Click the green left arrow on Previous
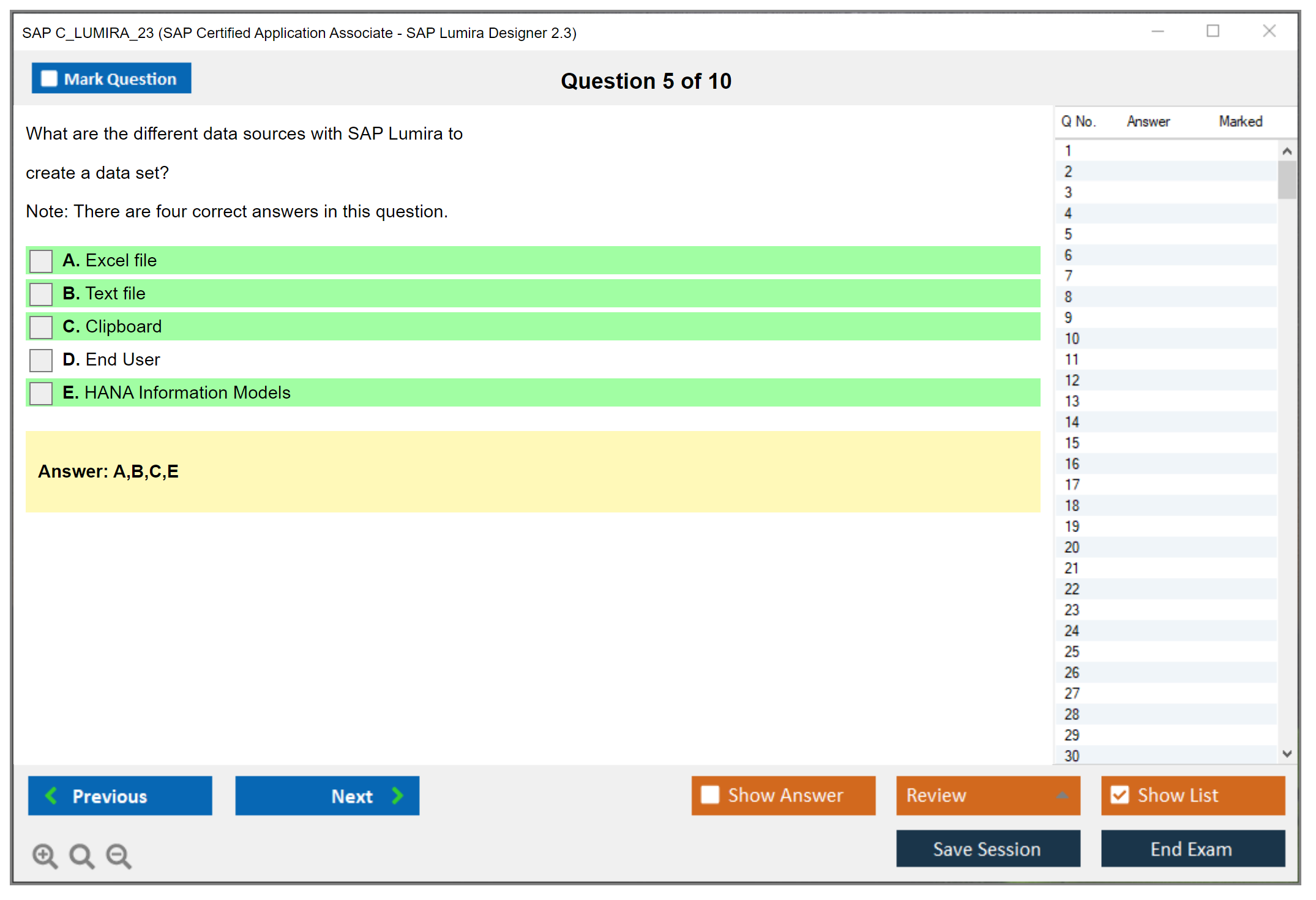Image resolution: width=1316 pixels, height=900 pixels. click(51, 795)
